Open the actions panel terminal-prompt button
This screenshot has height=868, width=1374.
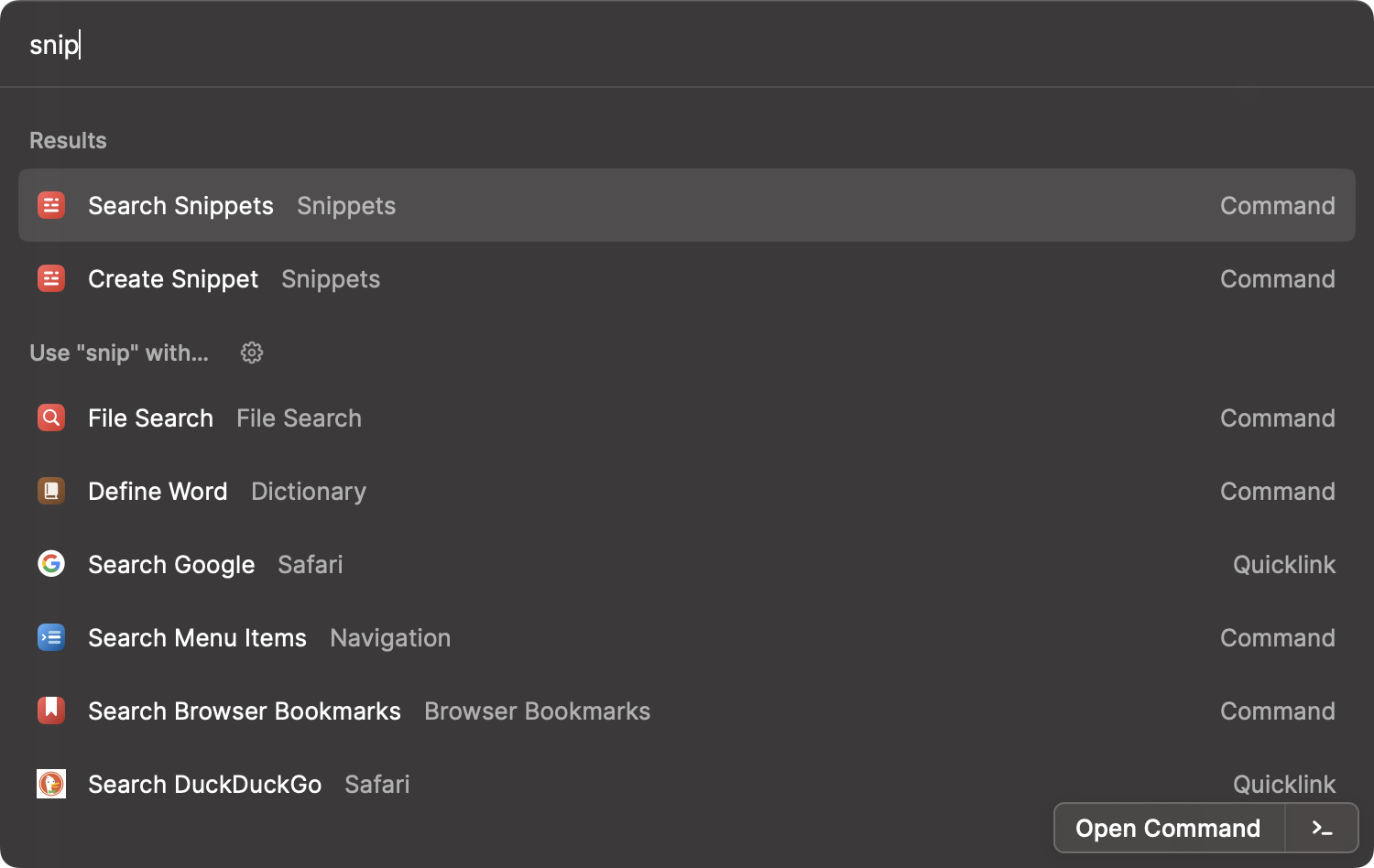click(1322, 829)
